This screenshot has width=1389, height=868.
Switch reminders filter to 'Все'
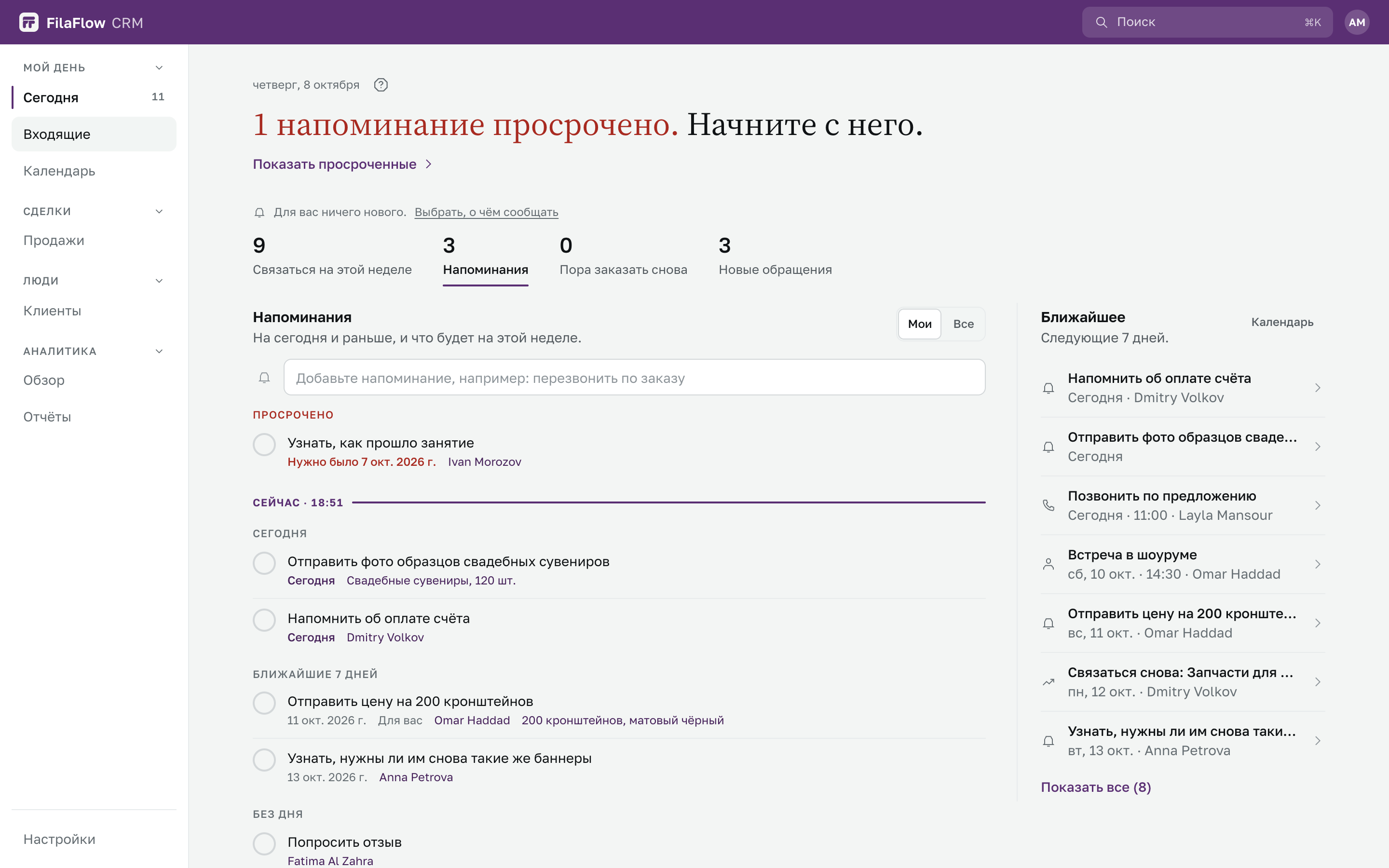963,324
